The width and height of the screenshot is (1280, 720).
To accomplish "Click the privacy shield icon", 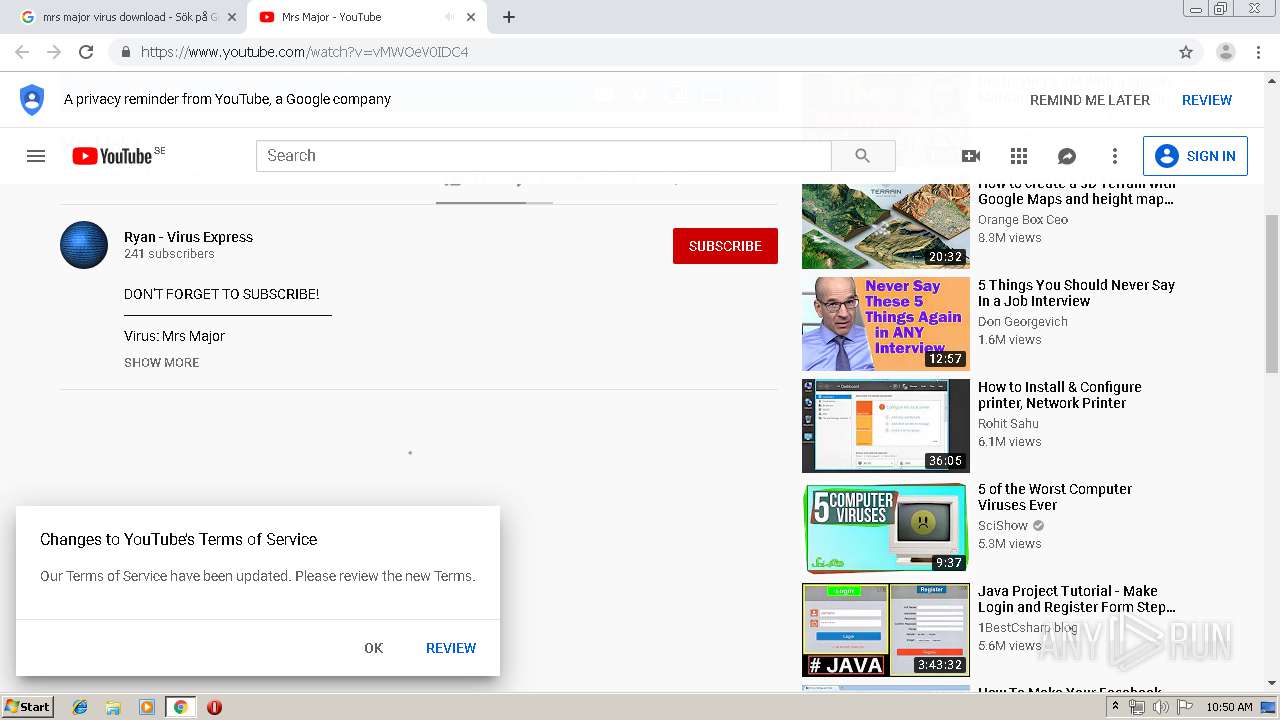I will [32, 99].
